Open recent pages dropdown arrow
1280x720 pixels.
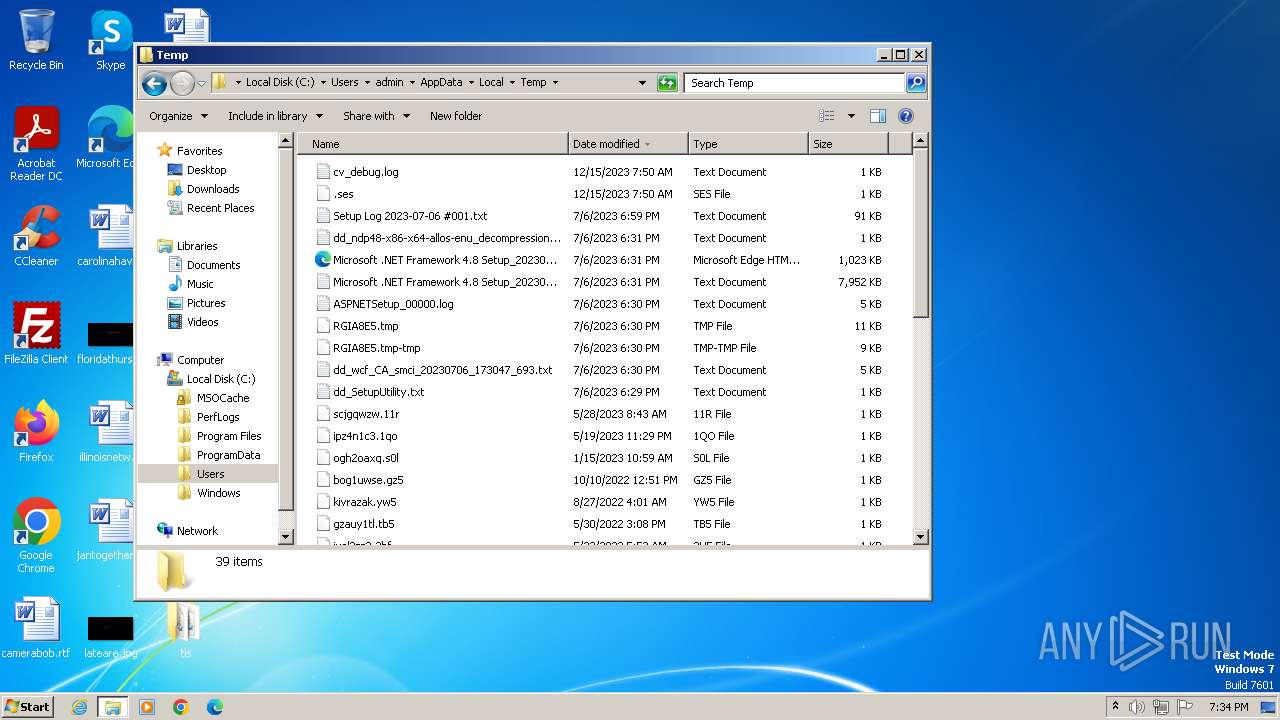[x=201, y=83]
